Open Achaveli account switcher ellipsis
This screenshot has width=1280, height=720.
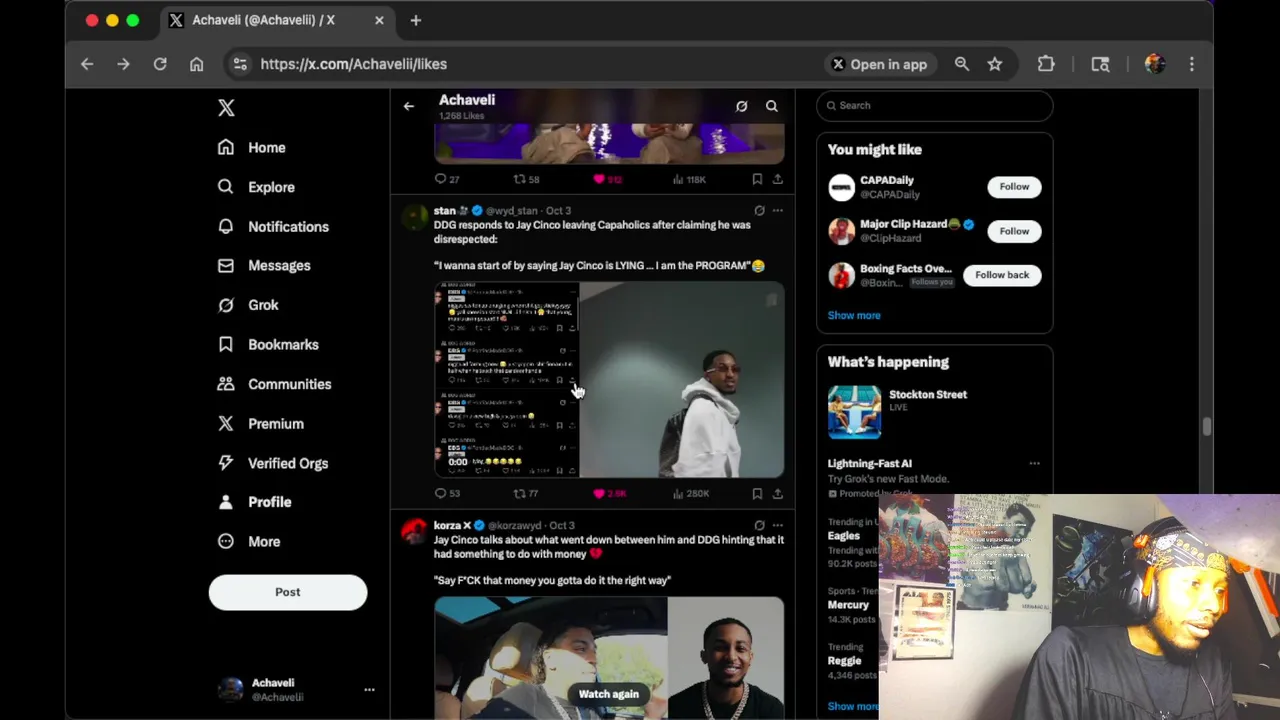(x=369, y=689)
